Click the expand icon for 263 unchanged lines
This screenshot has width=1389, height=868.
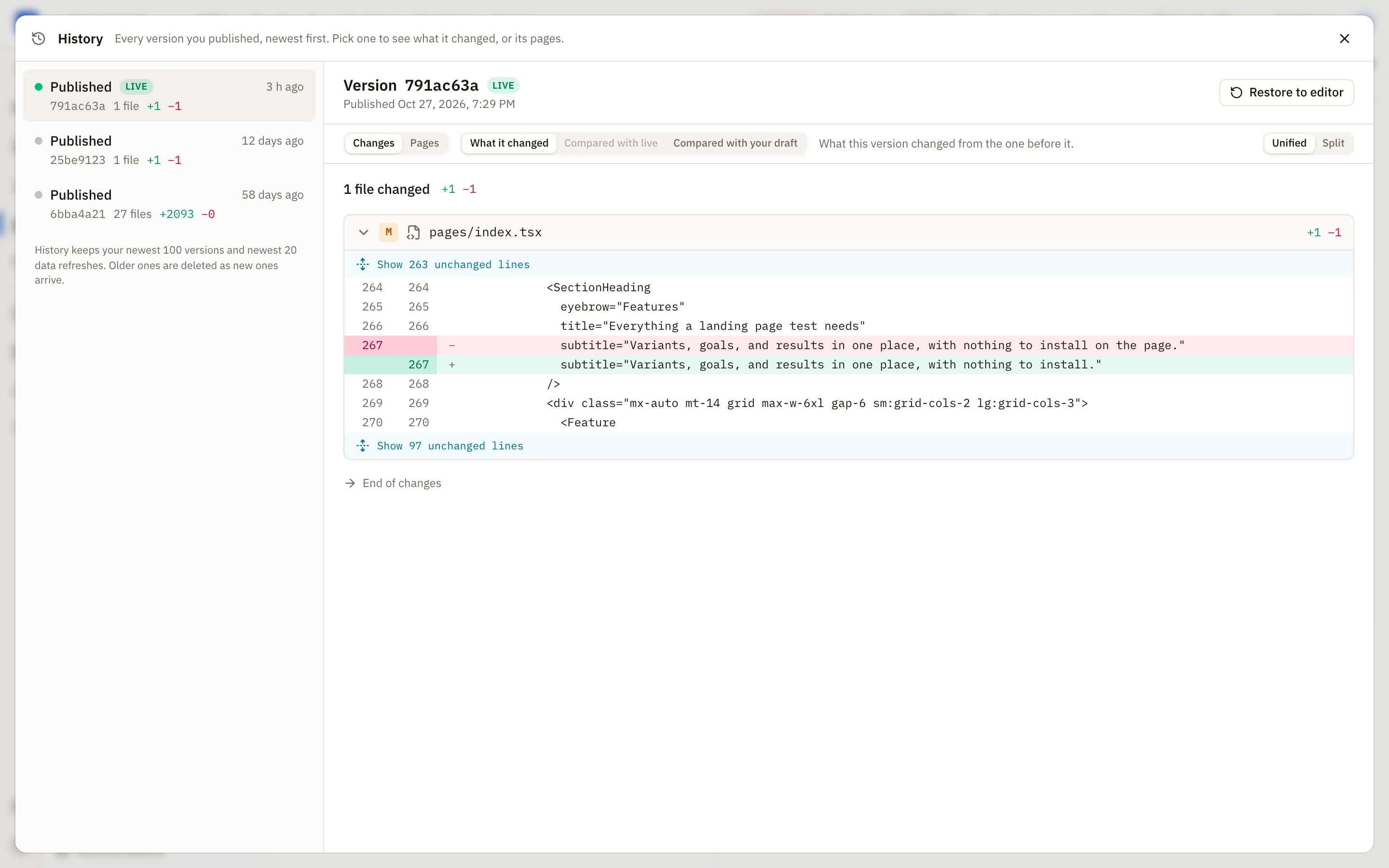coord(363,265)
